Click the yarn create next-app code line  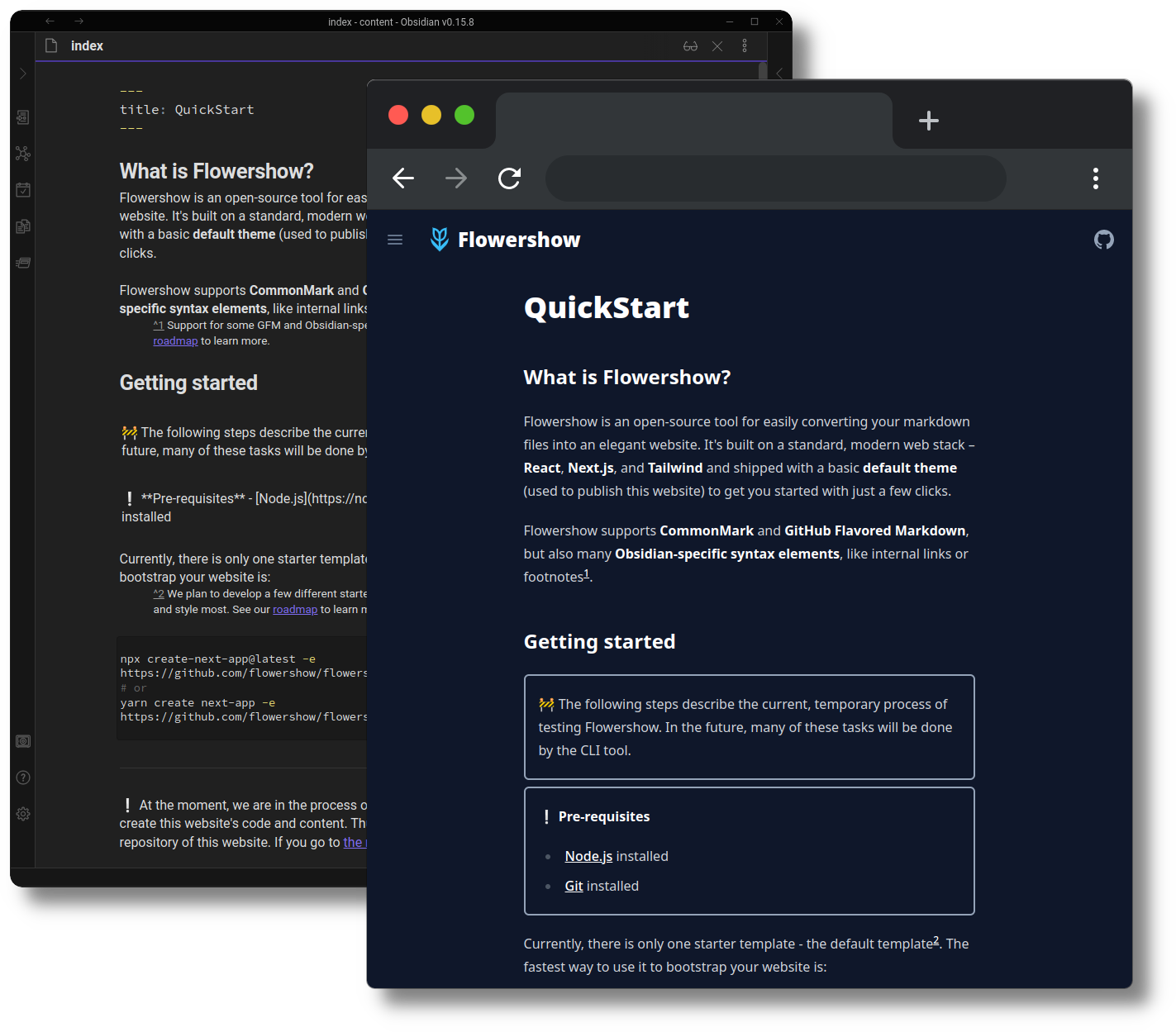pyautogui.click(x=198, y=703)
